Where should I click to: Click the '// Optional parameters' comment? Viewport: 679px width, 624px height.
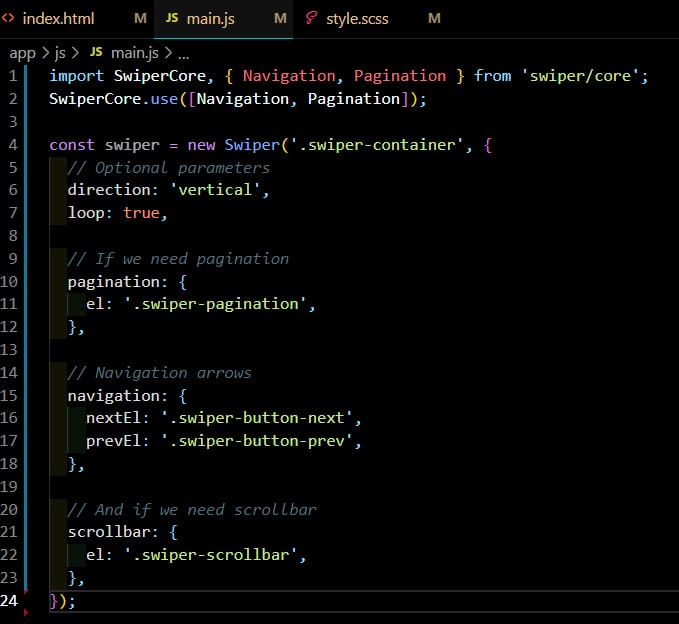click(x=169, y=168)
